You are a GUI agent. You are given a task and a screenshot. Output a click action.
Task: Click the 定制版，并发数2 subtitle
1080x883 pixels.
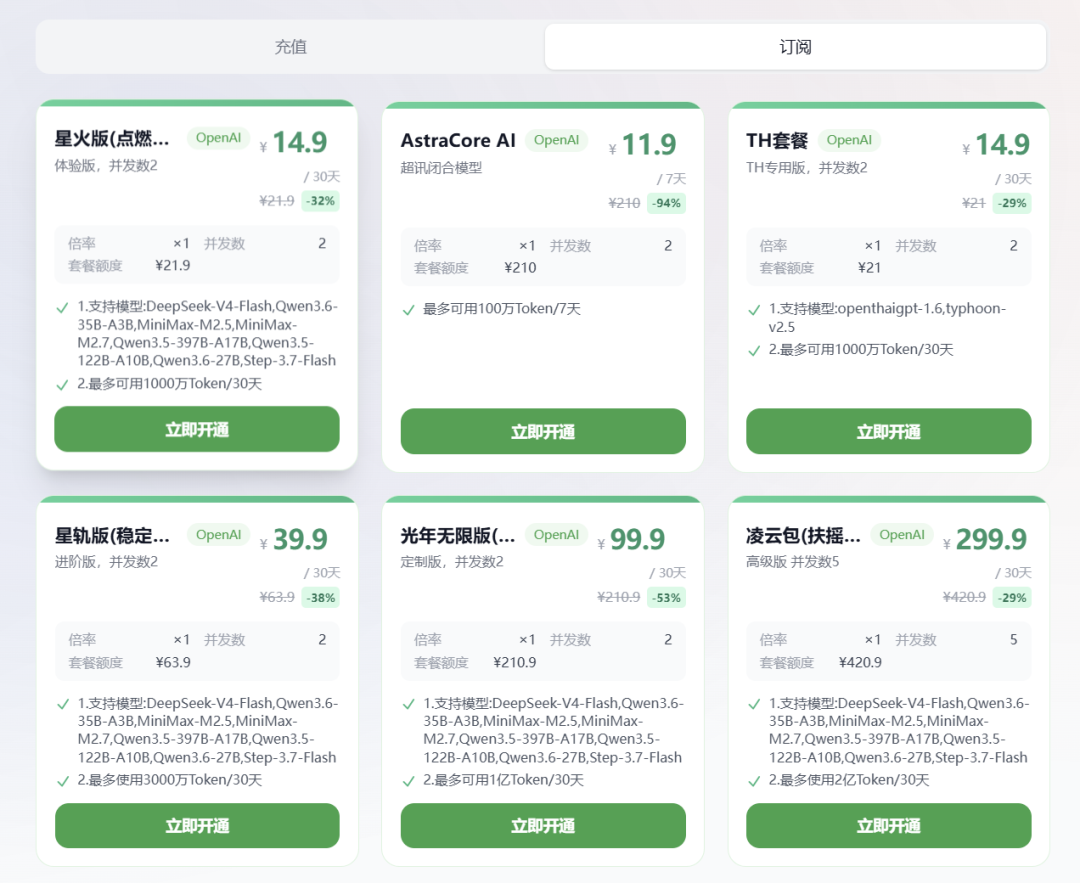pyautogui.click(x=452, y=562)
